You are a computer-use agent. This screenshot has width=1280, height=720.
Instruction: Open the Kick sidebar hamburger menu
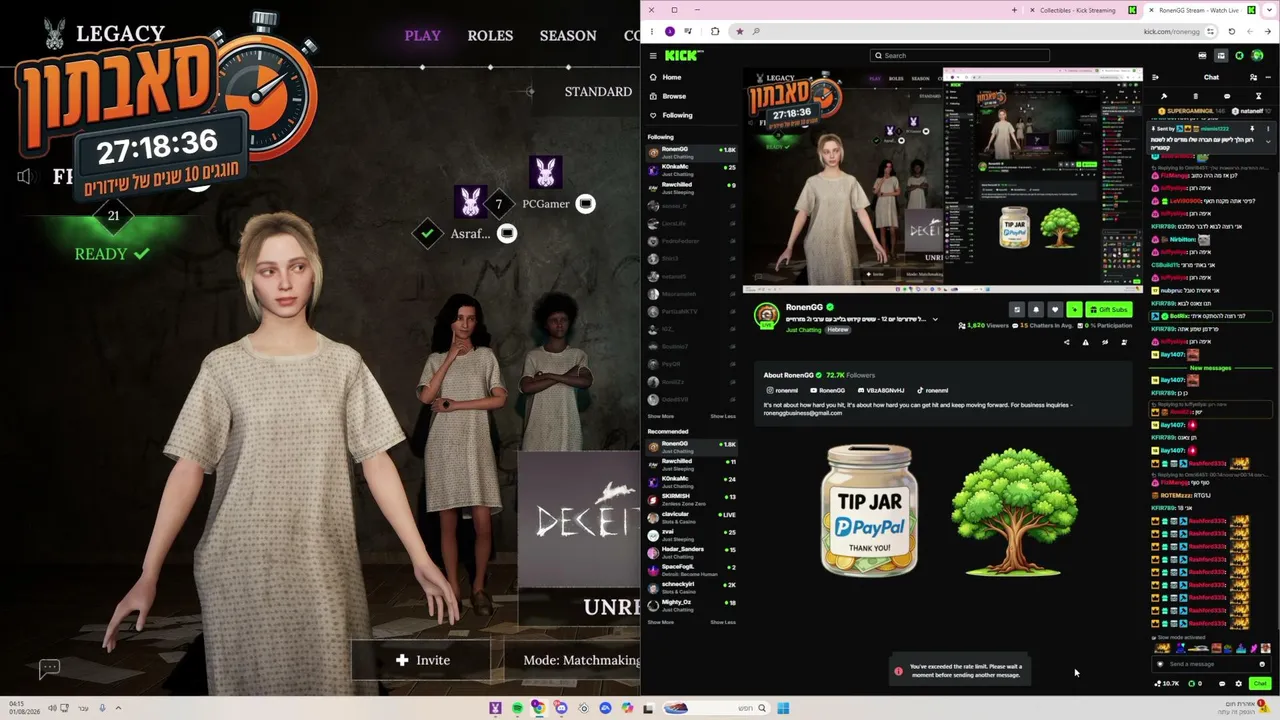(653, 56)
